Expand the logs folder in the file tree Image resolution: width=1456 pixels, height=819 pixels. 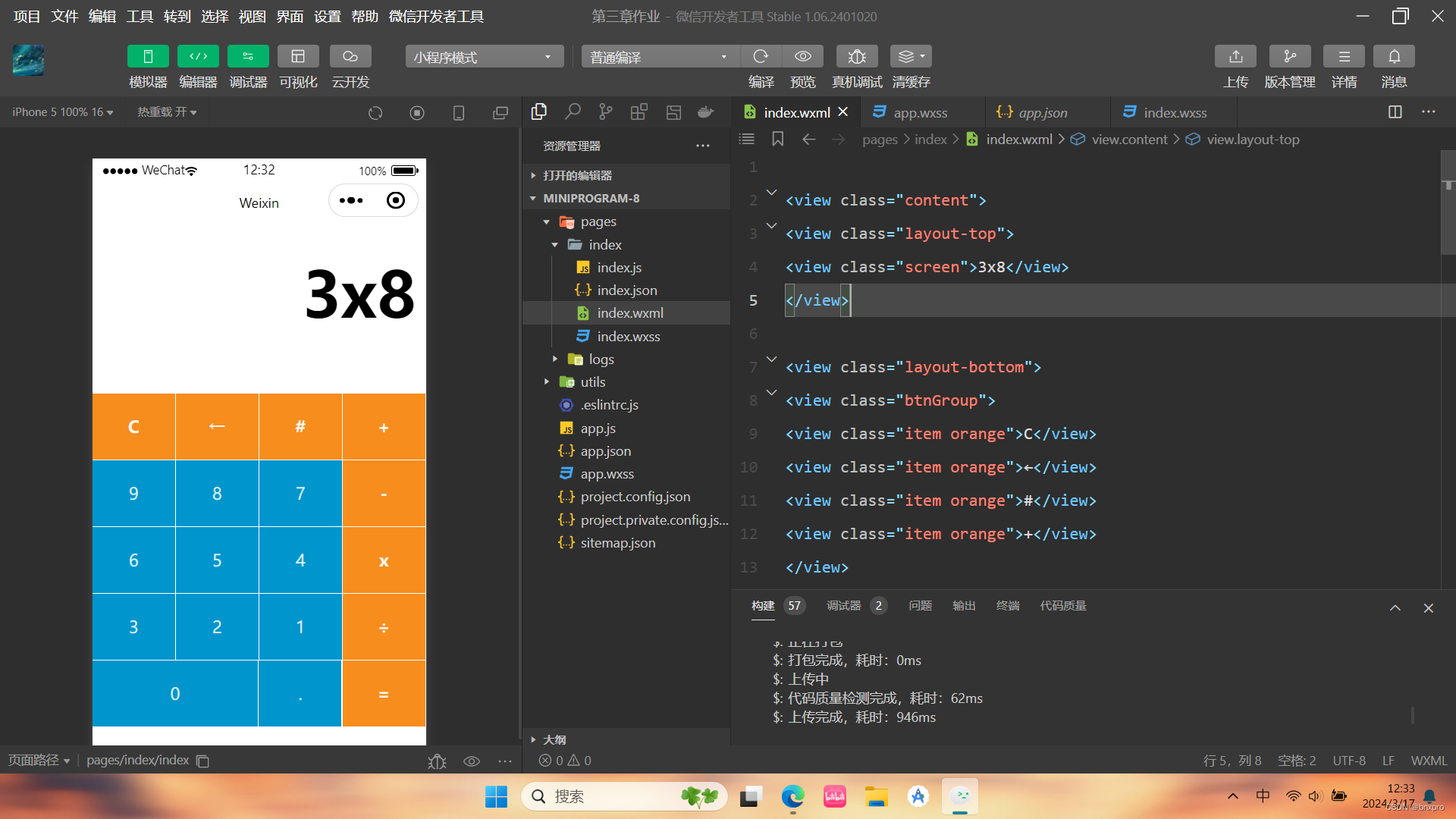601,359
